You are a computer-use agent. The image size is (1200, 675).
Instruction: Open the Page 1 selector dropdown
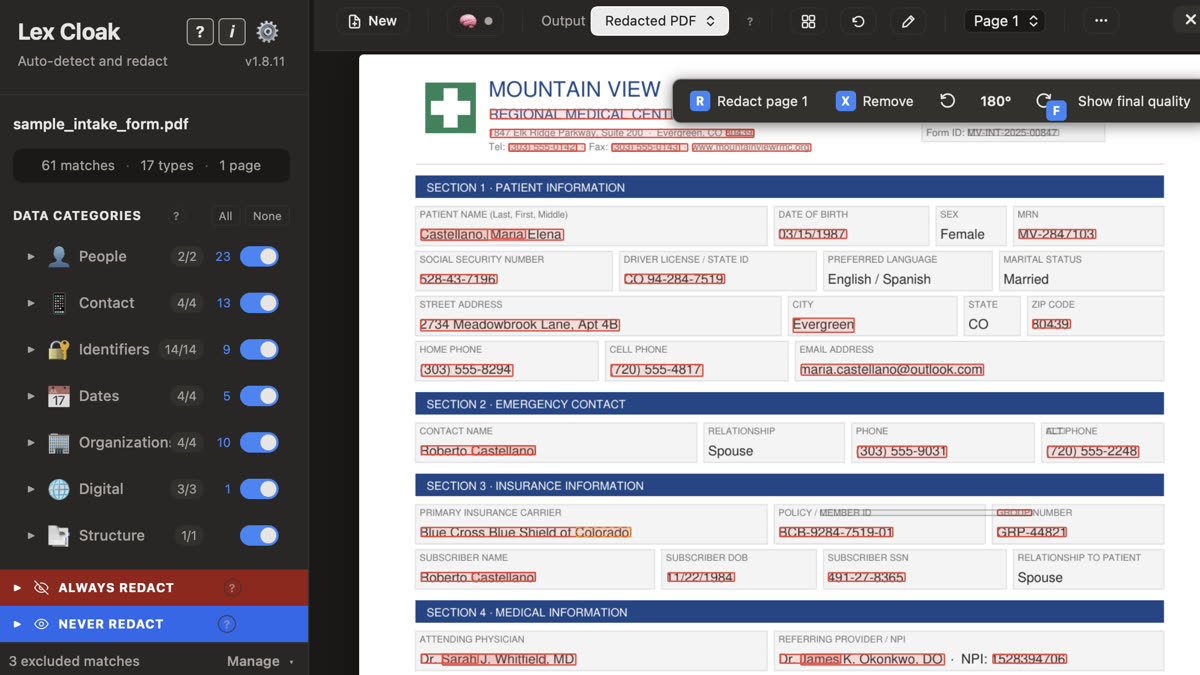[1005, 21]
